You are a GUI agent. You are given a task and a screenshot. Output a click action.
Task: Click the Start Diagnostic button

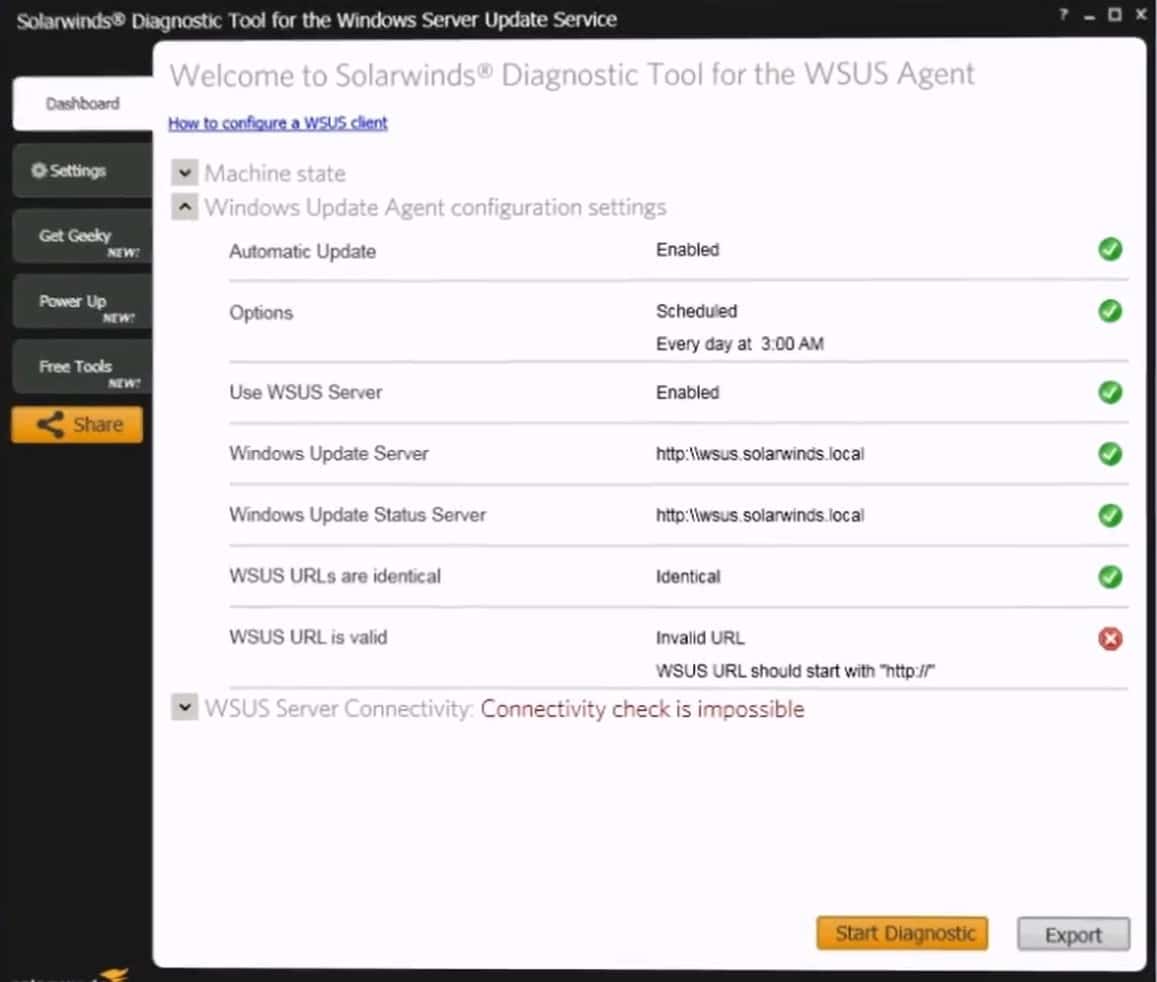tap(902, 933)
